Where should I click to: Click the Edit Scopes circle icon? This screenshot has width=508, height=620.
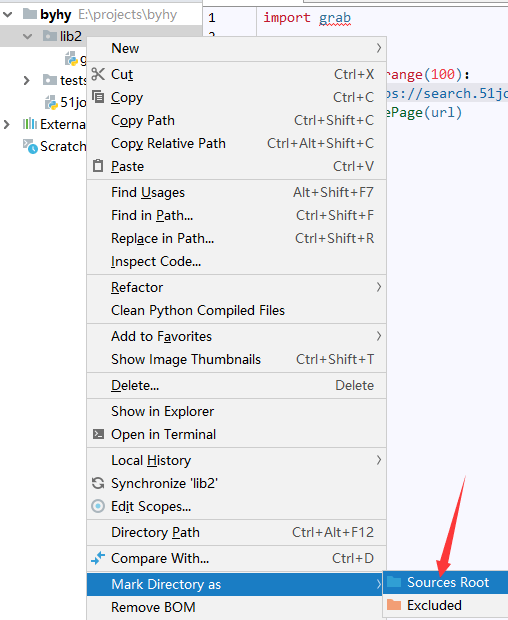coord(98,506)
